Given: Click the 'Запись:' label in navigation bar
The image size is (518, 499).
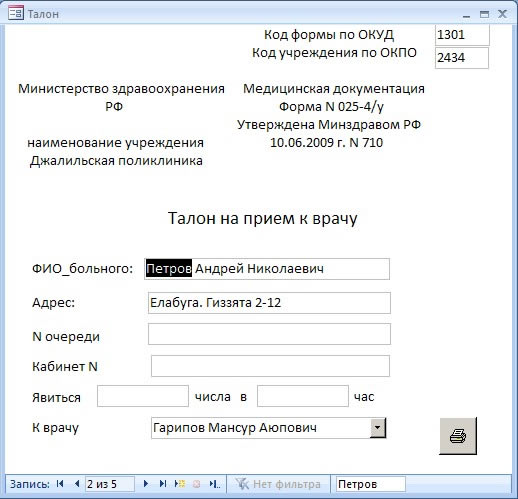Looking at the screenshot, I should (30, 484).
